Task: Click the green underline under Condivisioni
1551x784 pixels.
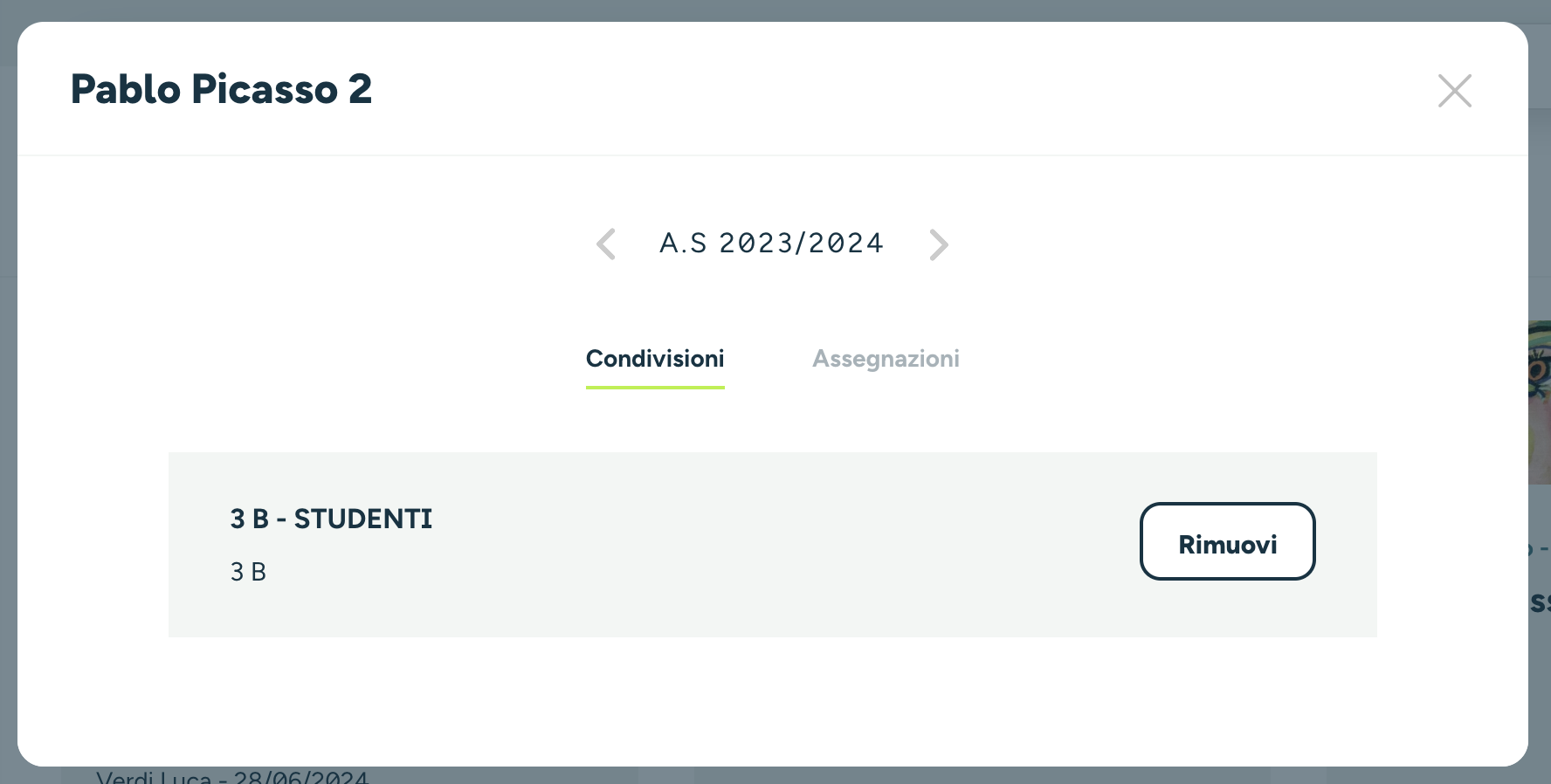Action: pyautogui.click(x=655, y=387)
